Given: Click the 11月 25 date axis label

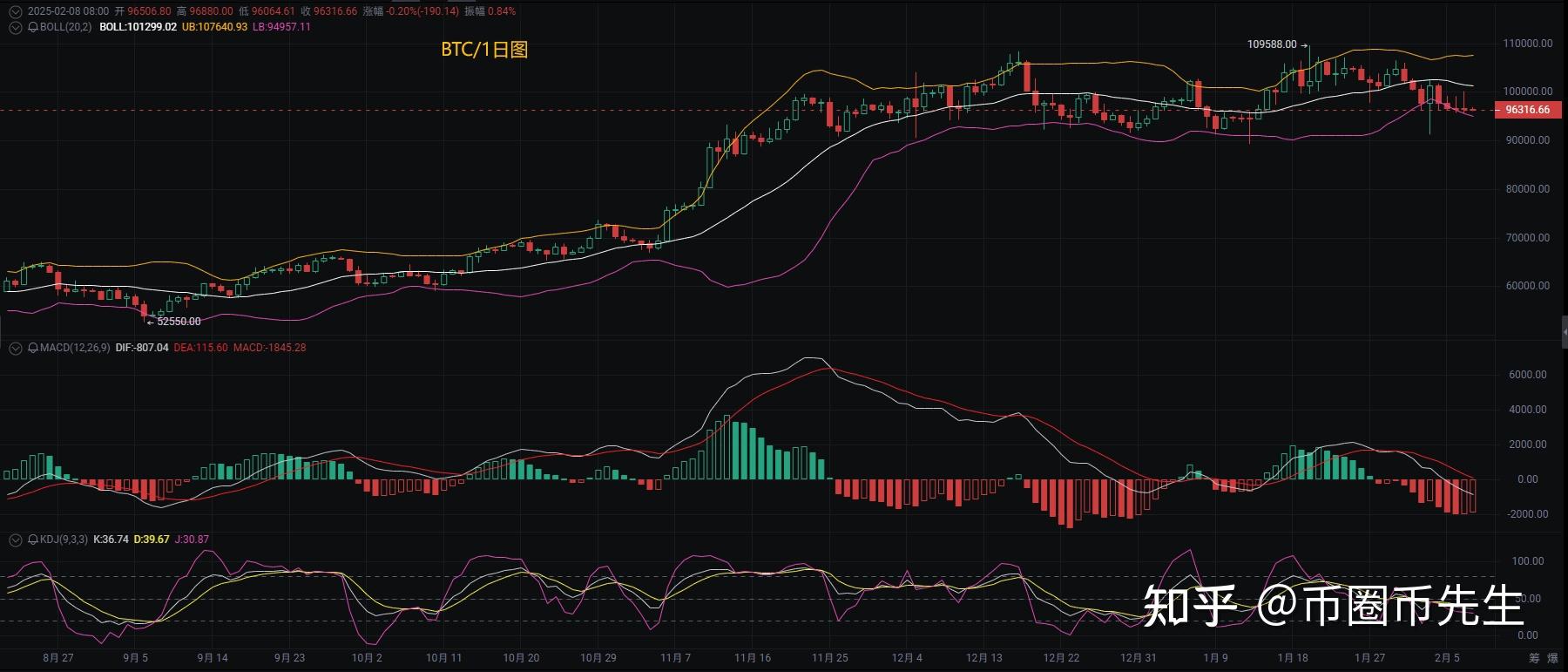Looking at the screenshot, I should coord(829,658).
